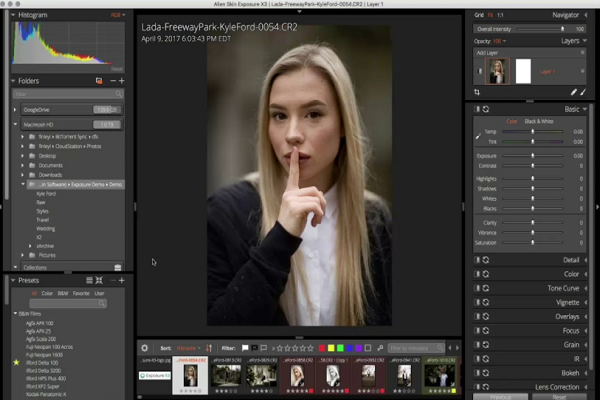Set navigator view to 1:1
Screen dimensions: 600x400
click(500, 15)
